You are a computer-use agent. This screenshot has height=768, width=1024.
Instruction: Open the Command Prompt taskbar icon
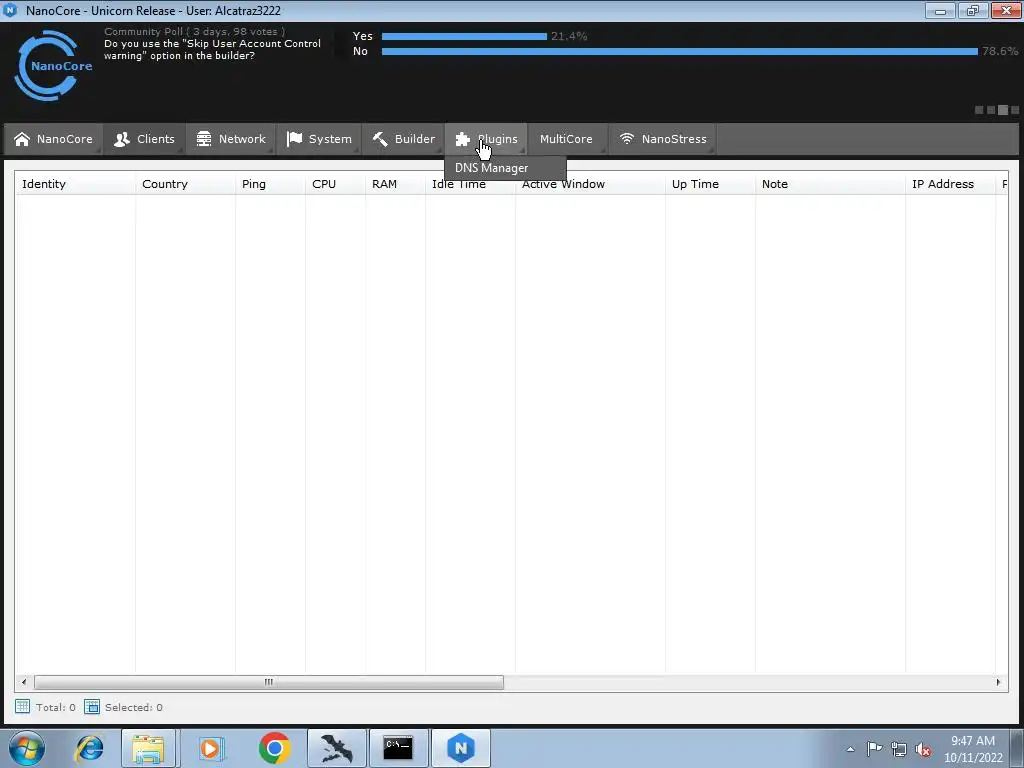(x=398, y=748)
